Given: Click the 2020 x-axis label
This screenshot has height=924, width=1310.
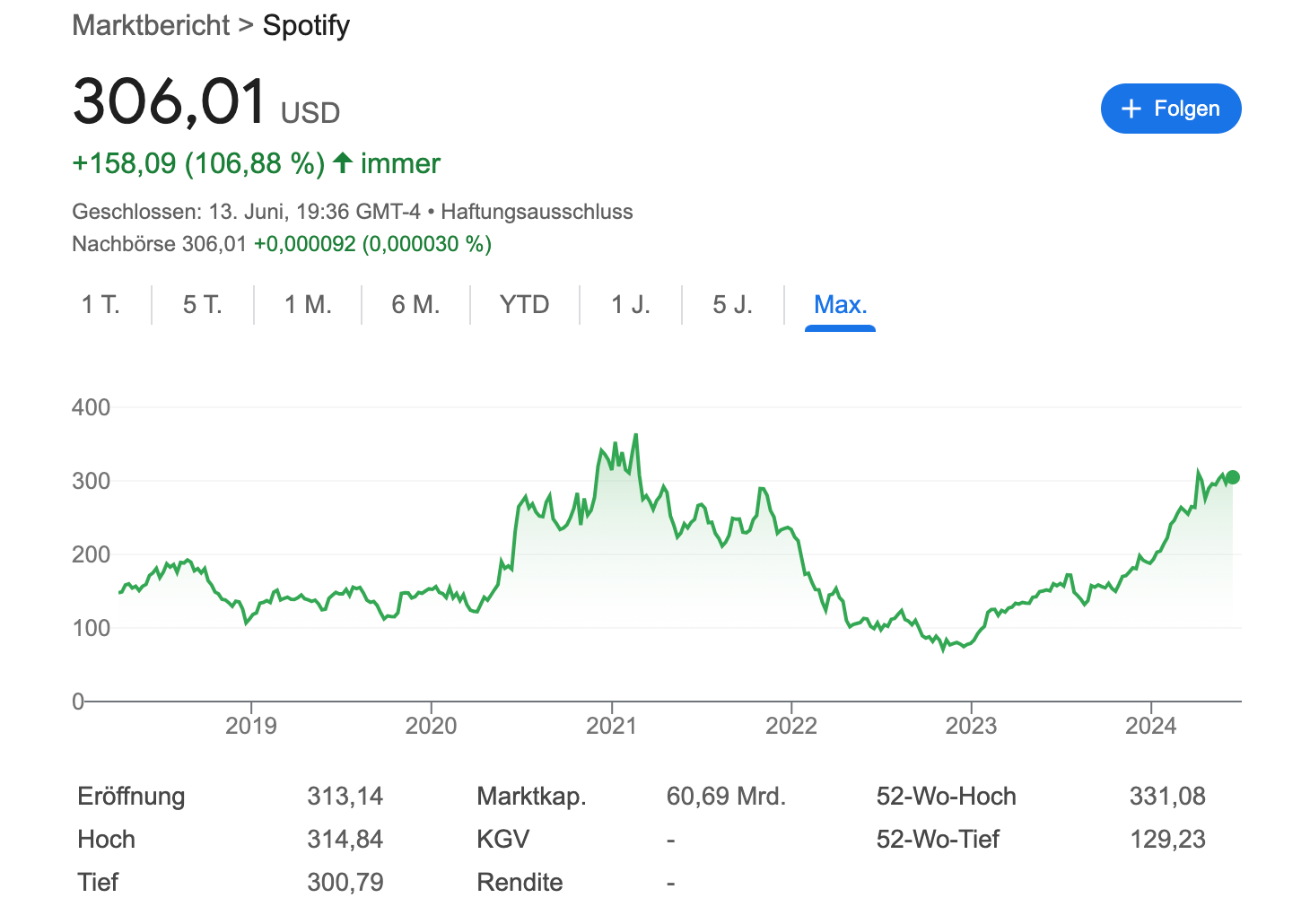Looking at the screenshot, I should click(x=431, y=726).
